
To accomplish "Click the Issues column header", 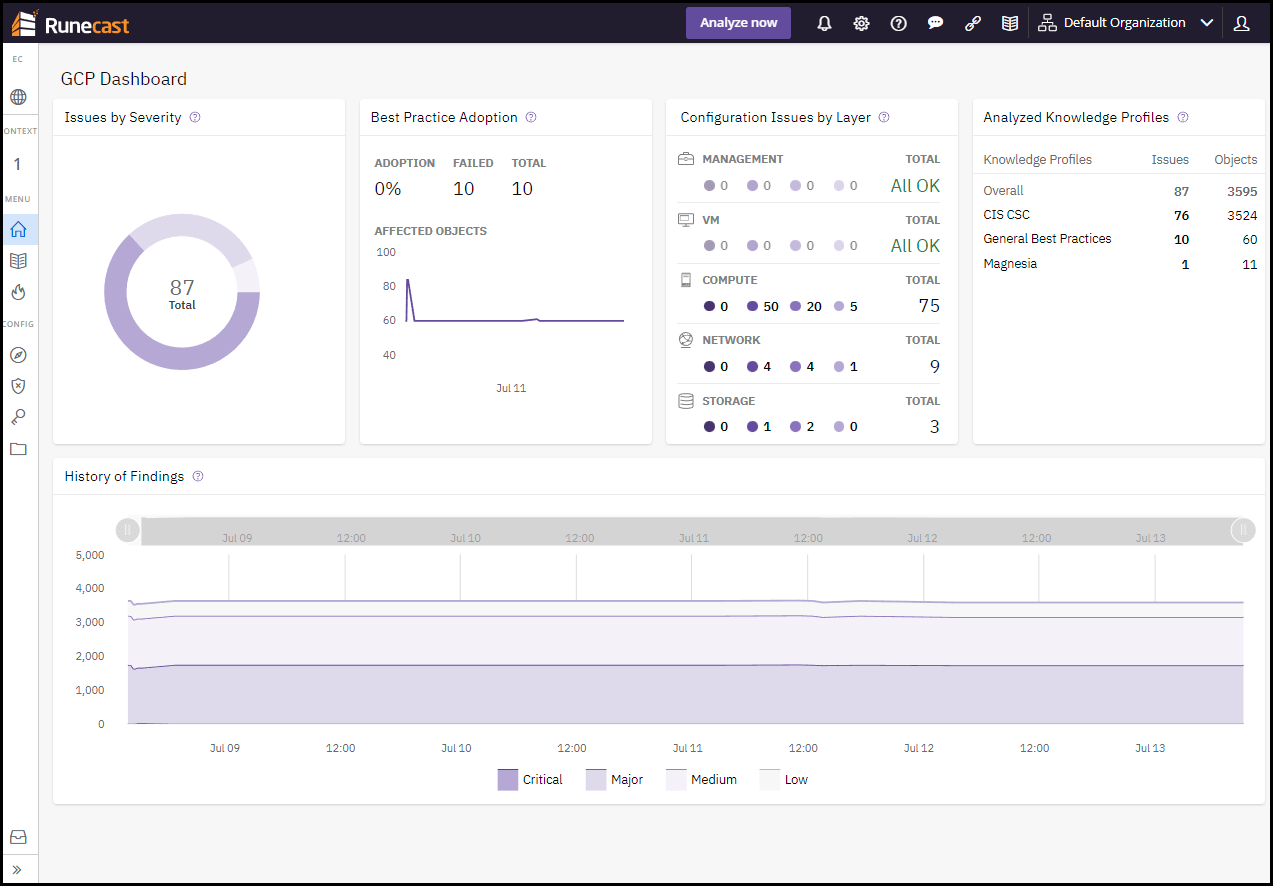I will 1170,159.
